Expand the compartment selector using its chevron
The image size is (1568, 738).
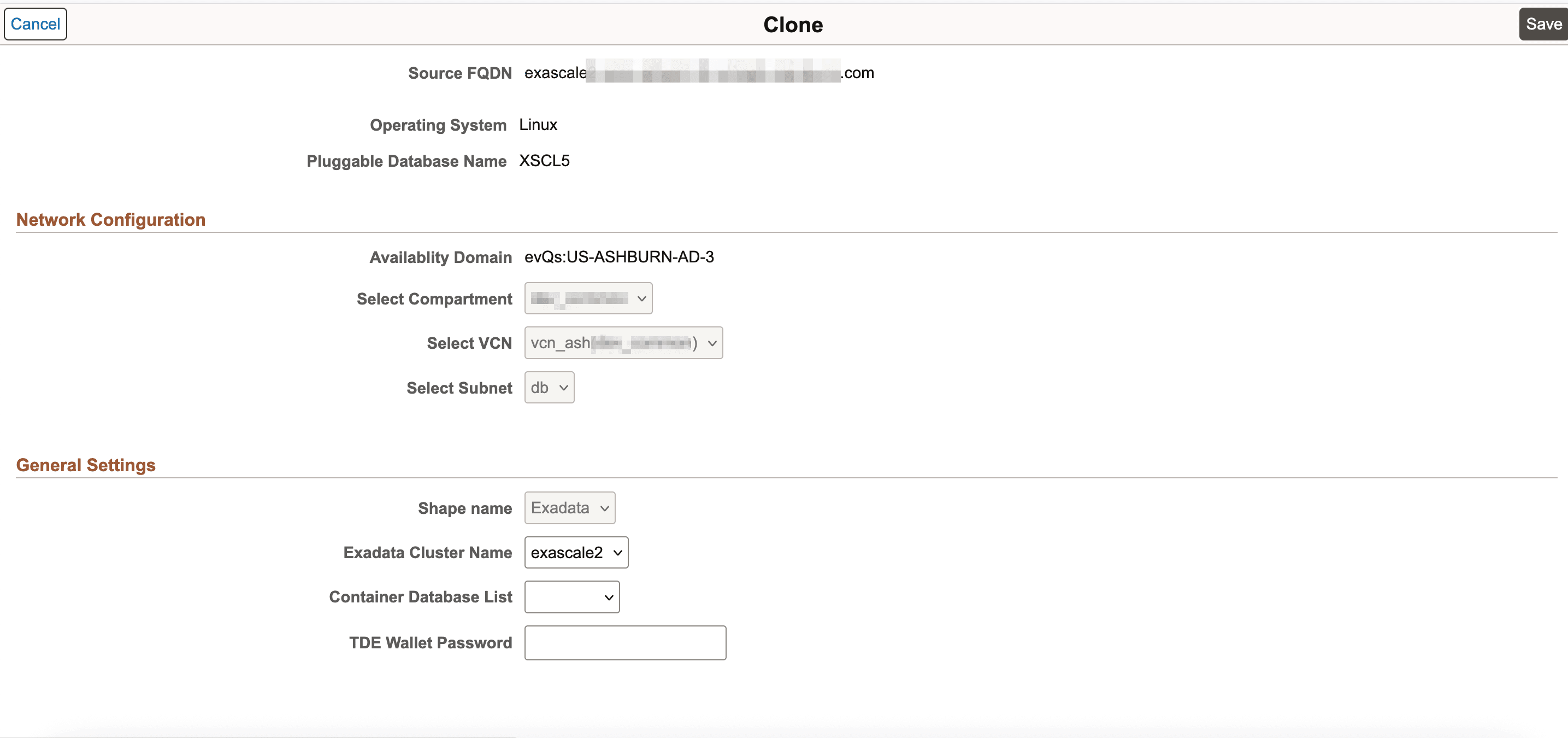click(x=641, y=298)
